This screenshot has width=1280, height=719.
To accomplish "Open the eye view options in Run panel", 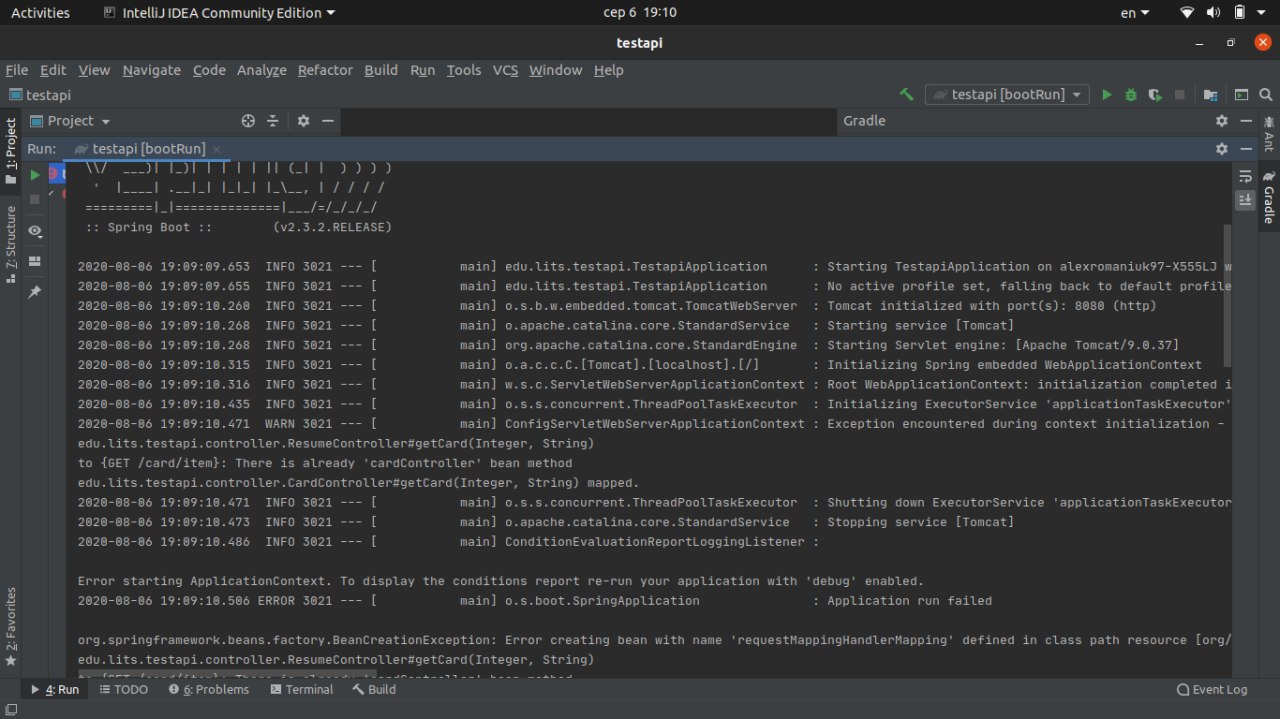I will tap(35, 231).
